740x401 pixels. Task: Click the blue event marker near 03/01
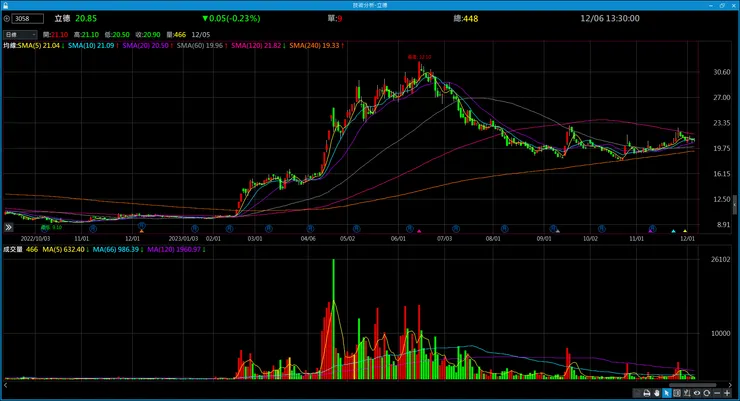coord(269,229)
